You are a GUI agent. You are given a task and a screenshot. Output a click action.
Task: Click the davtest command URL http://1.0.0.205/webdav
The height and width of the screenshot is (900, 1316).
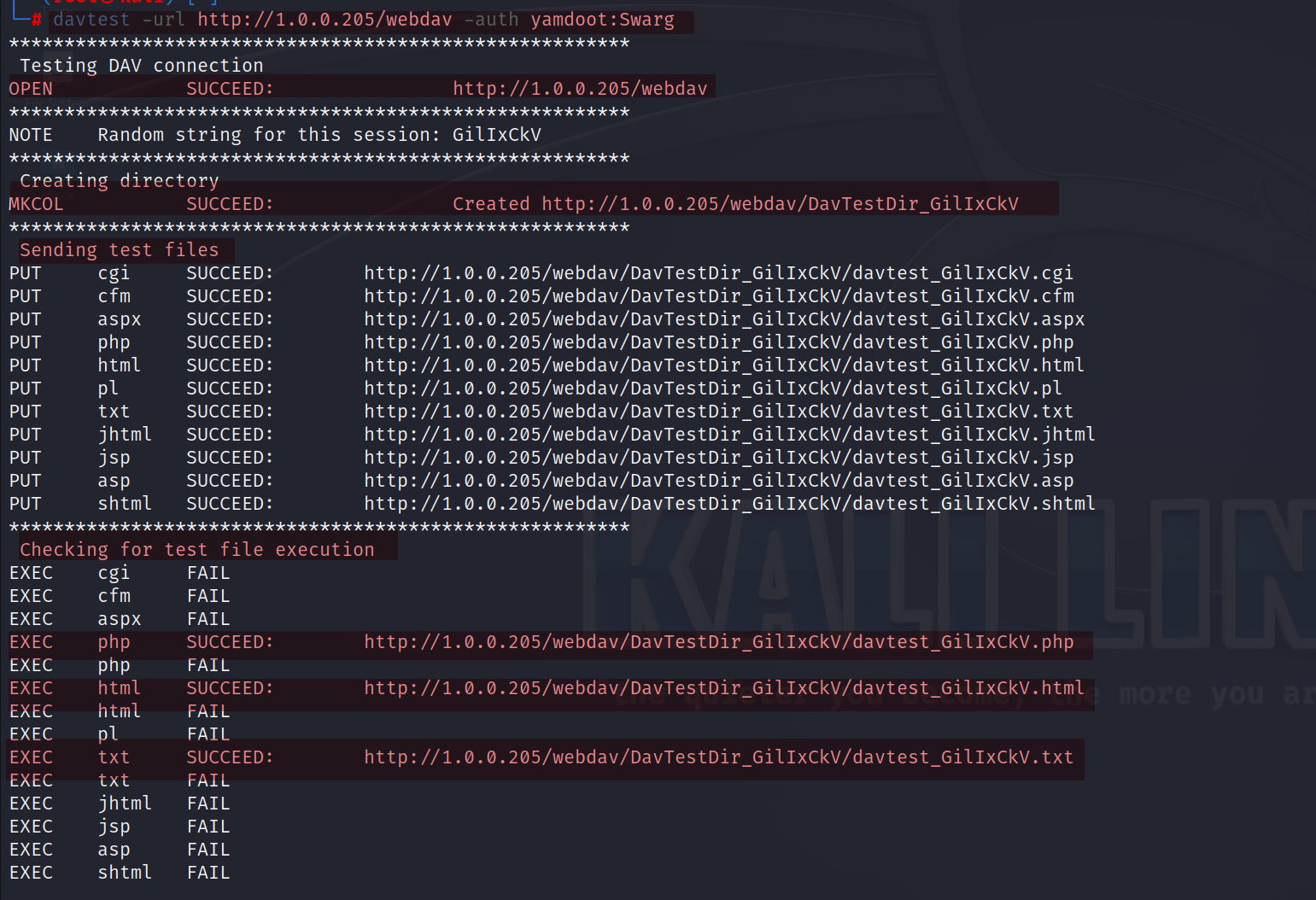point(325,20)
